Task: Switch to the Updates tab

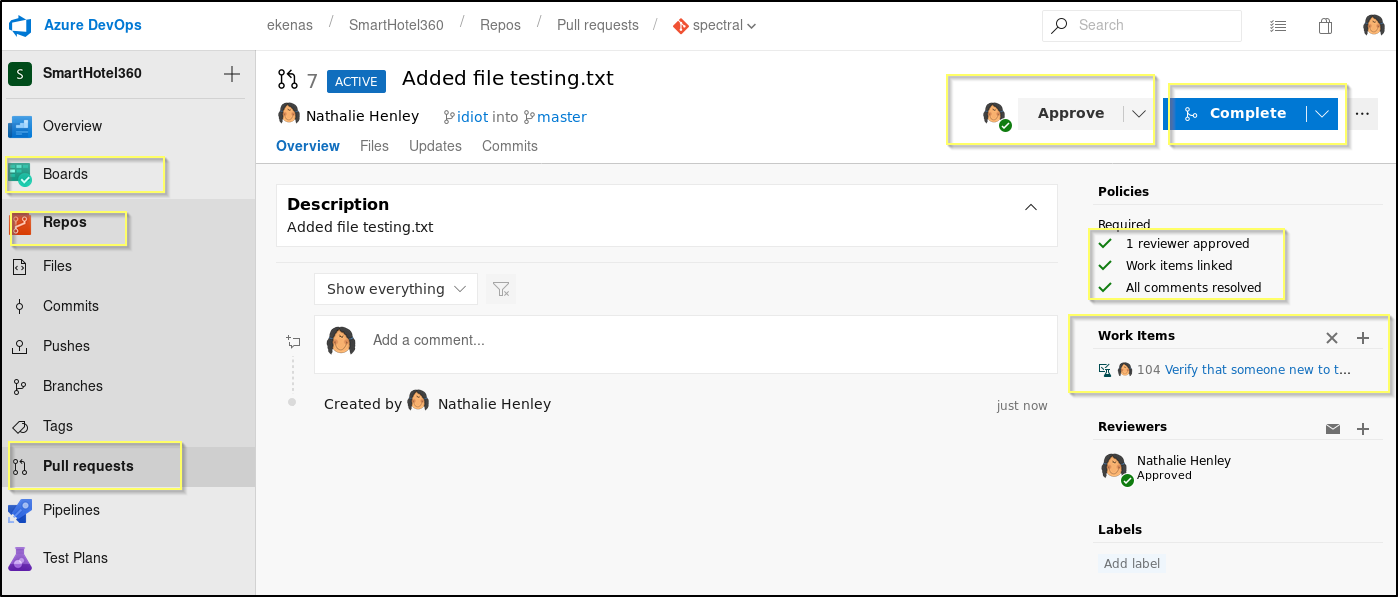Action: click(x=435, y=146)
